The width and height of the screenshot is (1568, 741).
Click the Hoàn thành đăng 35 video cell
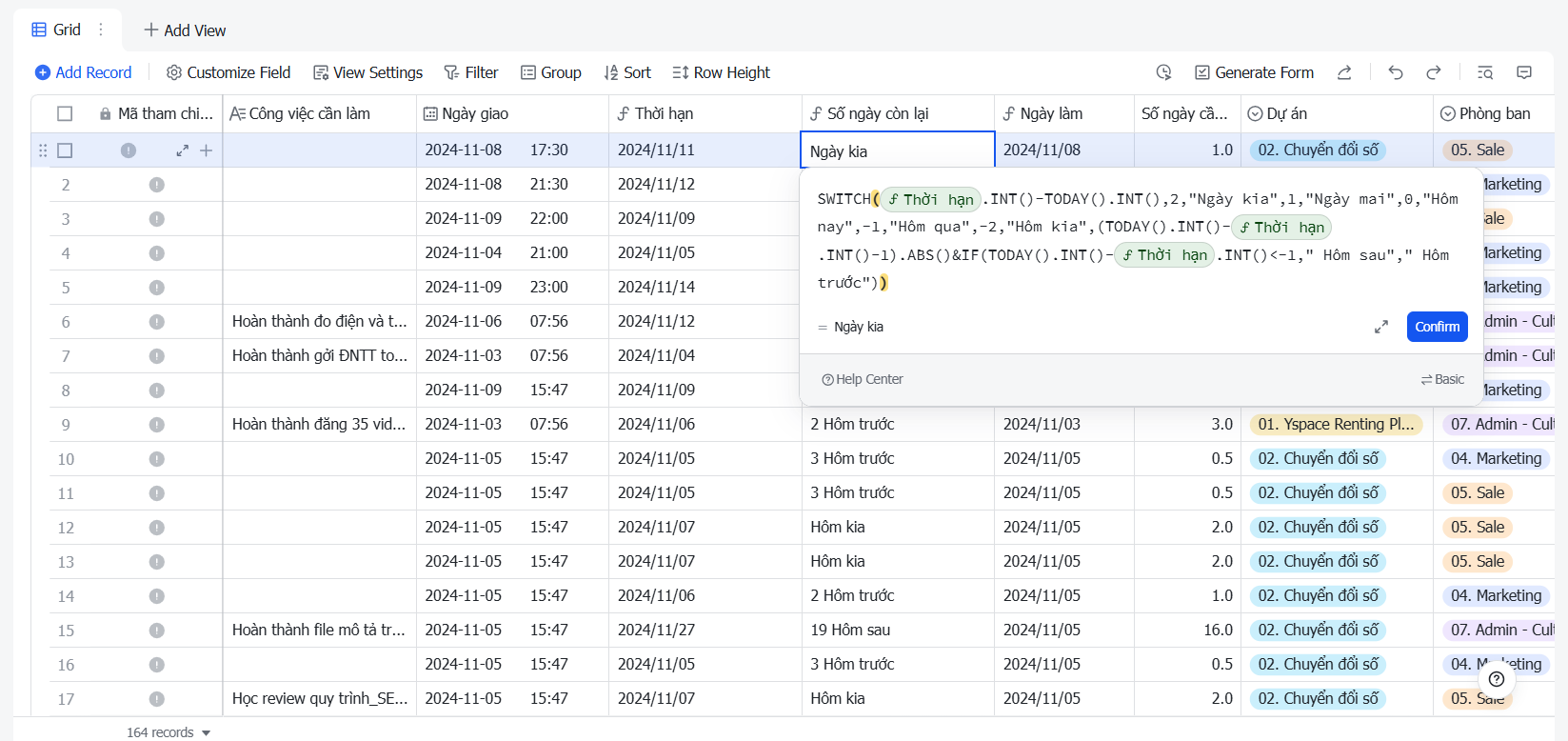click(x=320, y=424)
